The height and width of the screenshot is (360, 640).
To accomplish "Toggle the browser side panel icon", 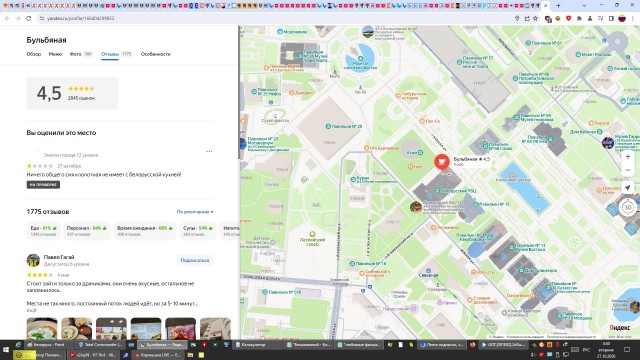I will click(611, 18).
